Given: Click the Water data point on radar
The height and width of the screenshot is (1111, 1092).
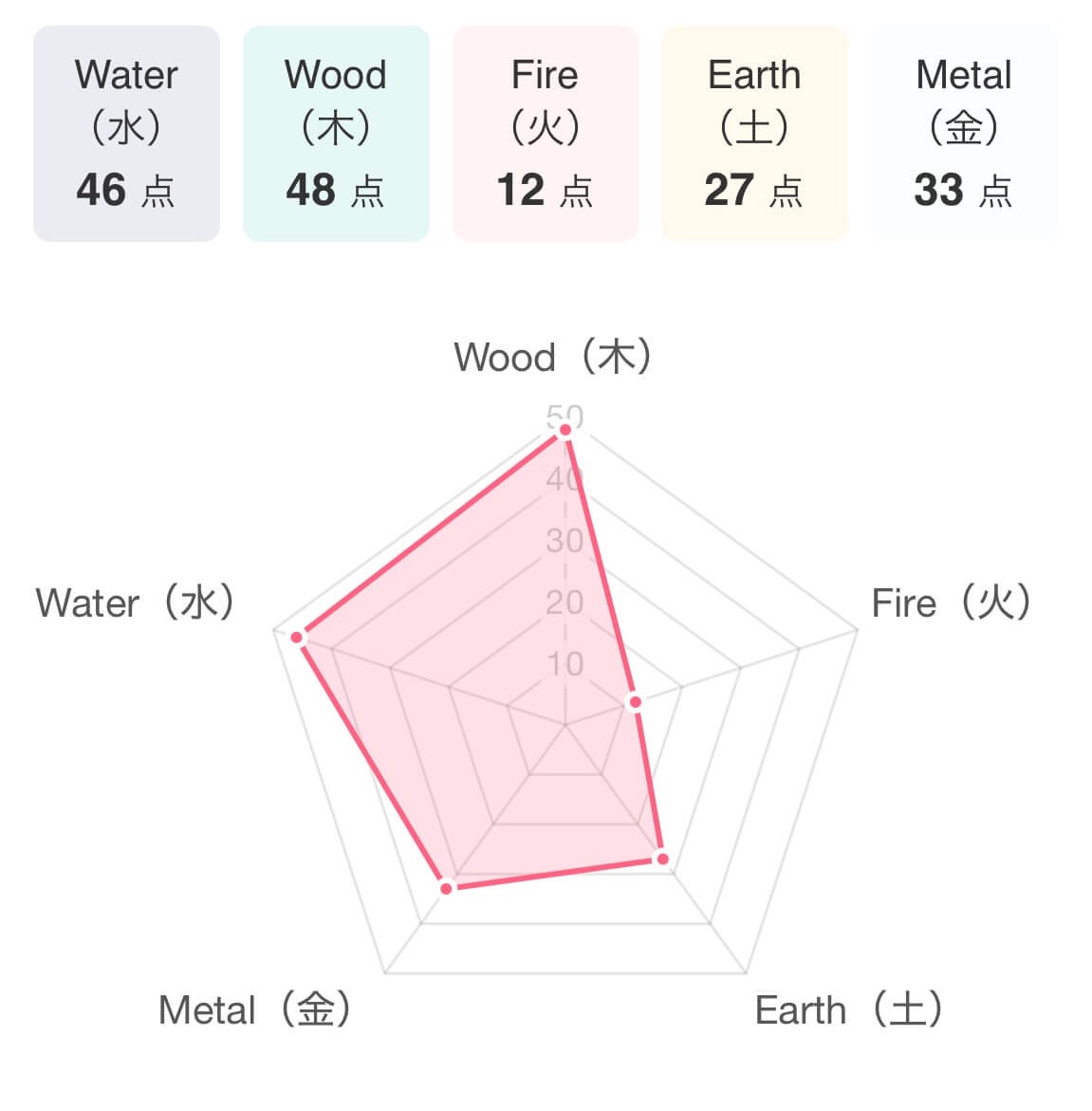Looking at the screenshot, I should 297,638.
